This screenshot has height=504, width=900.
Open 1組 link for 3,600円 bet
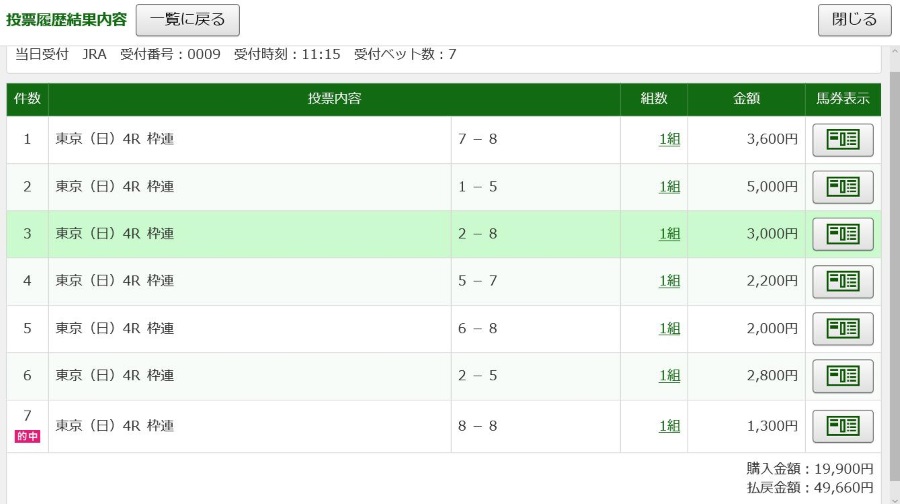tap(669, 139)
